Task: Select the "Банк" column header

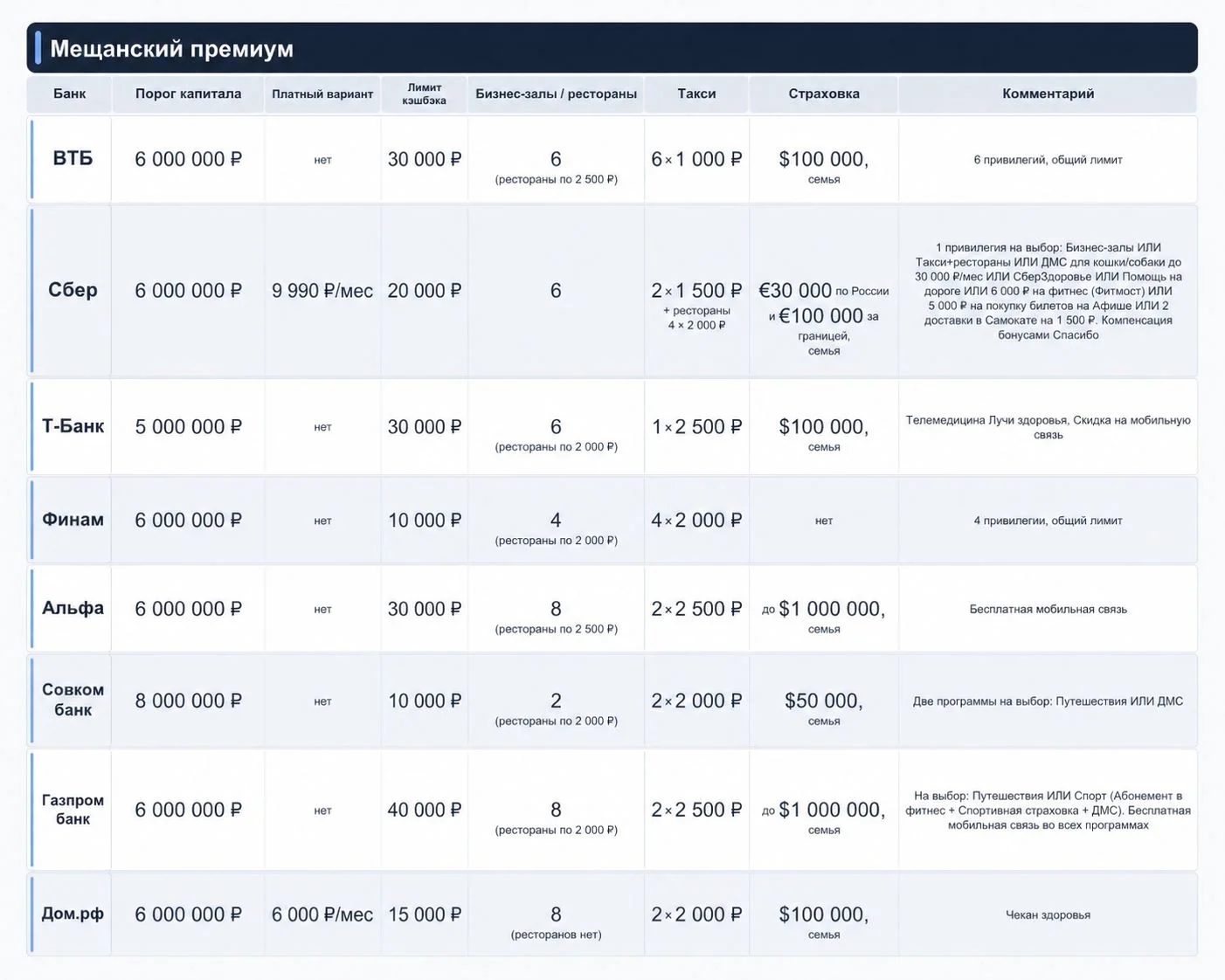Action: (x=69, y=93)
